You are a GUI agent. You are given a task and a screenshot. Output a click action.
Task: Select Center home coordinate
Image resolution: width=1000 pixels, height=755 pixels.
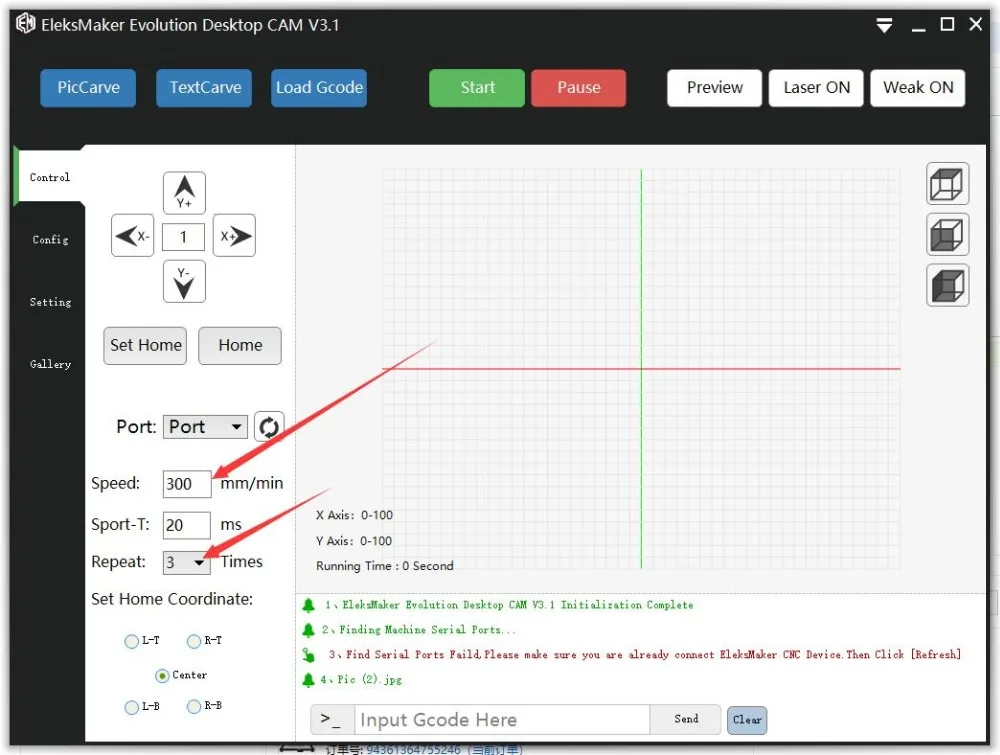pyautogui.click(x=162, y=675)
